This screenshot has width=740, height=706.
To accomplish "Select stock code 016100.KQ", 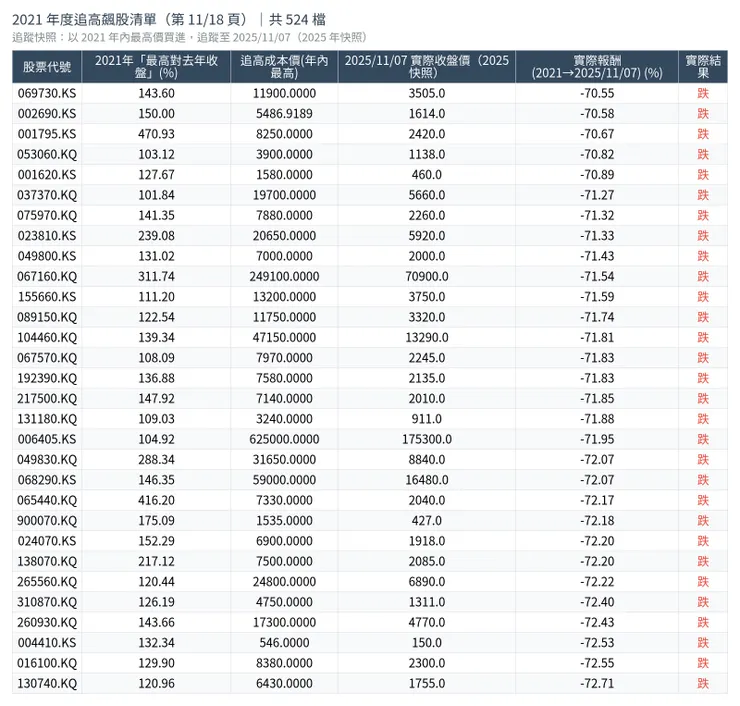I will point(47,663).
